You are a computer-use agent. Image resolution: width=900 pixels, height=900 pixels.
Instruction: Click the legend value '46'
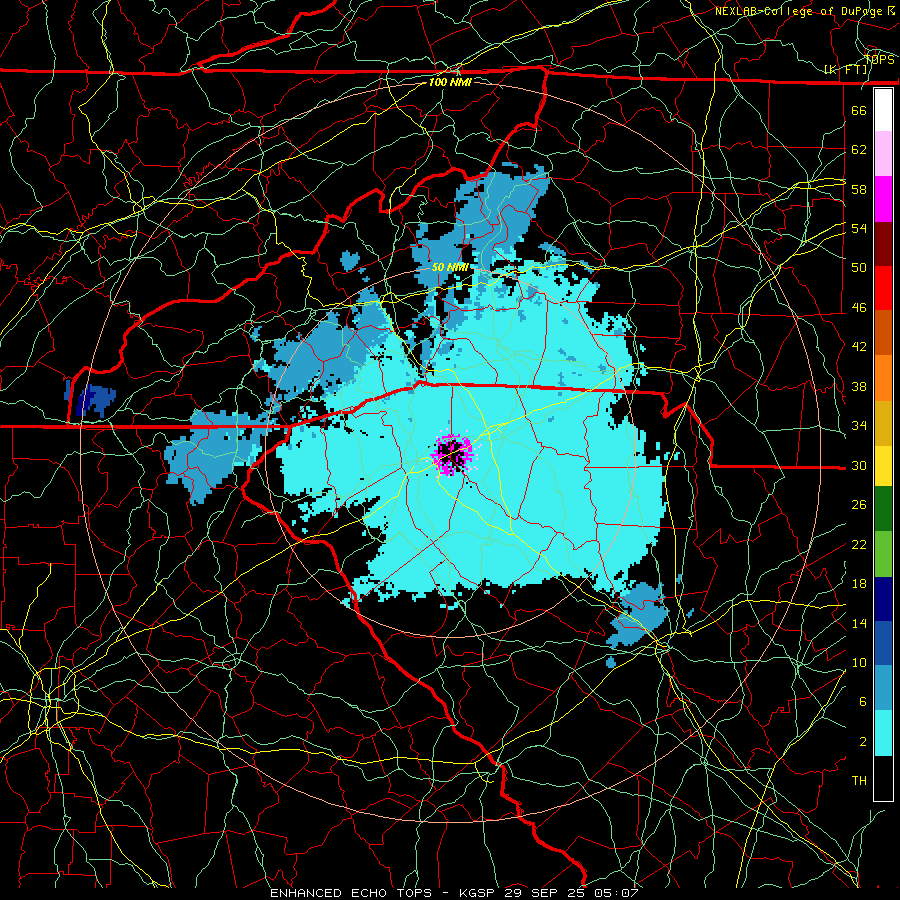click(x=859, y=308)
